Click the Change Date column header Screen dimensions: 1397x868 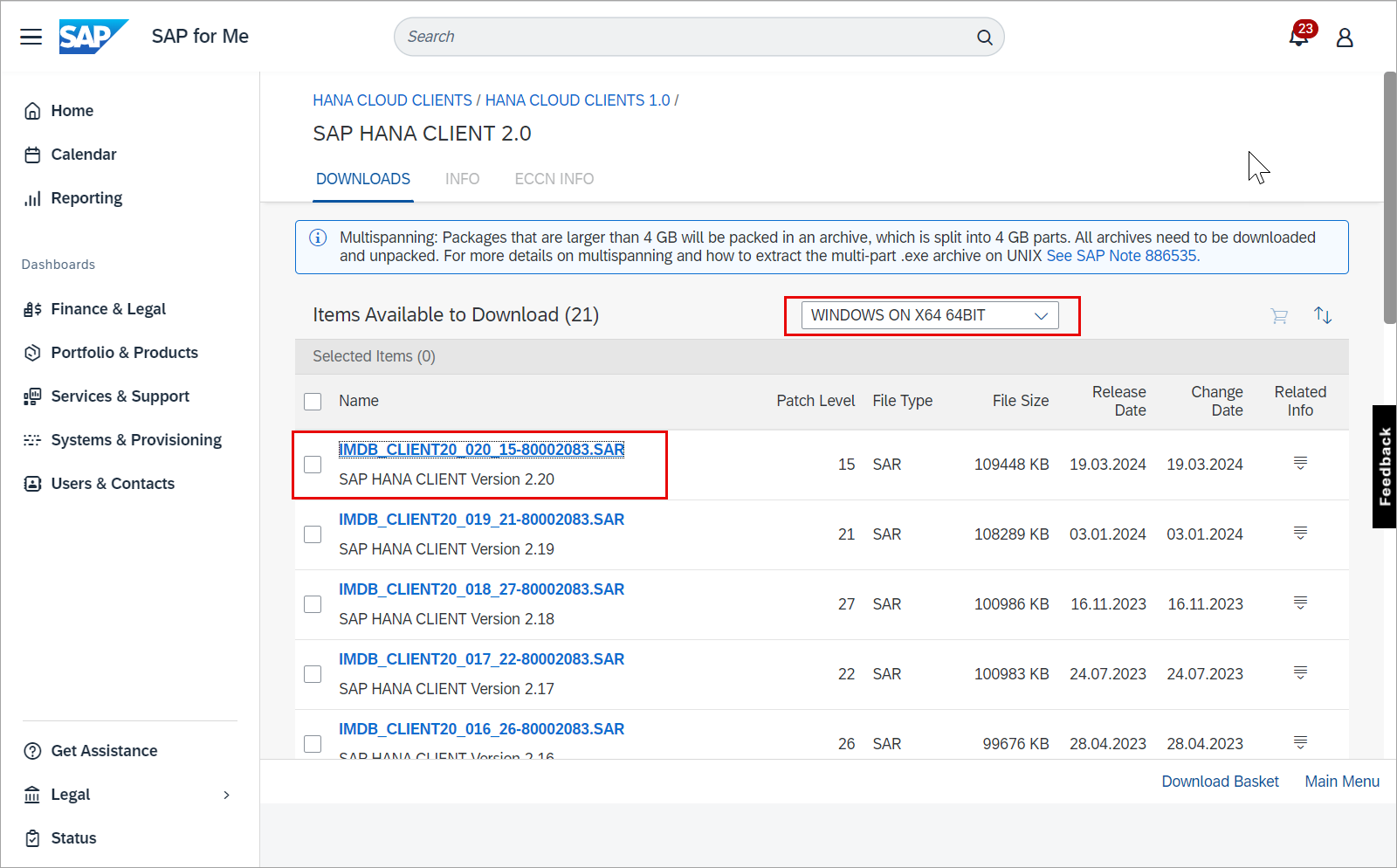click(1217, 401)
